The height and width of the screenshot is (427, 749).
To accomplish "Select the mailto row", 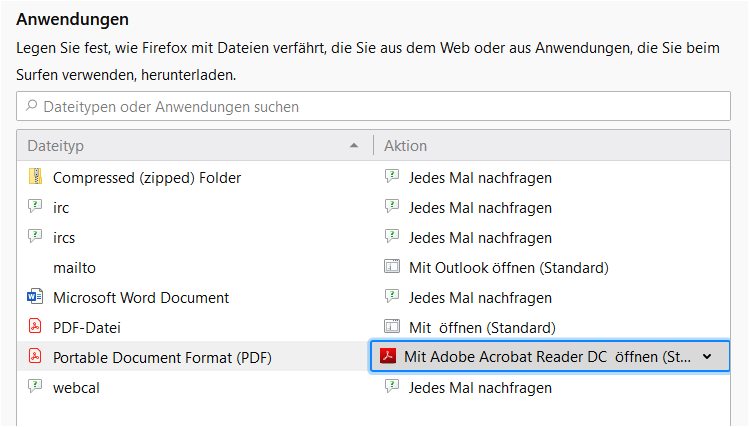I will (x=373, y=267).
